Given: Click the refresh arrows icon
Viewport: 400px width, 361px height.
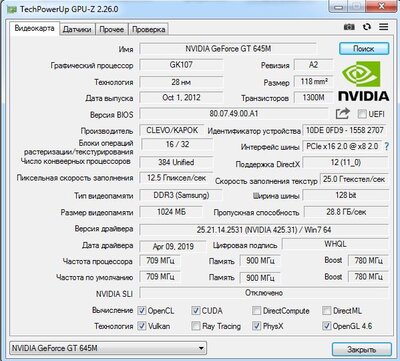Looking at the screenshot, I should coord(367,27).
